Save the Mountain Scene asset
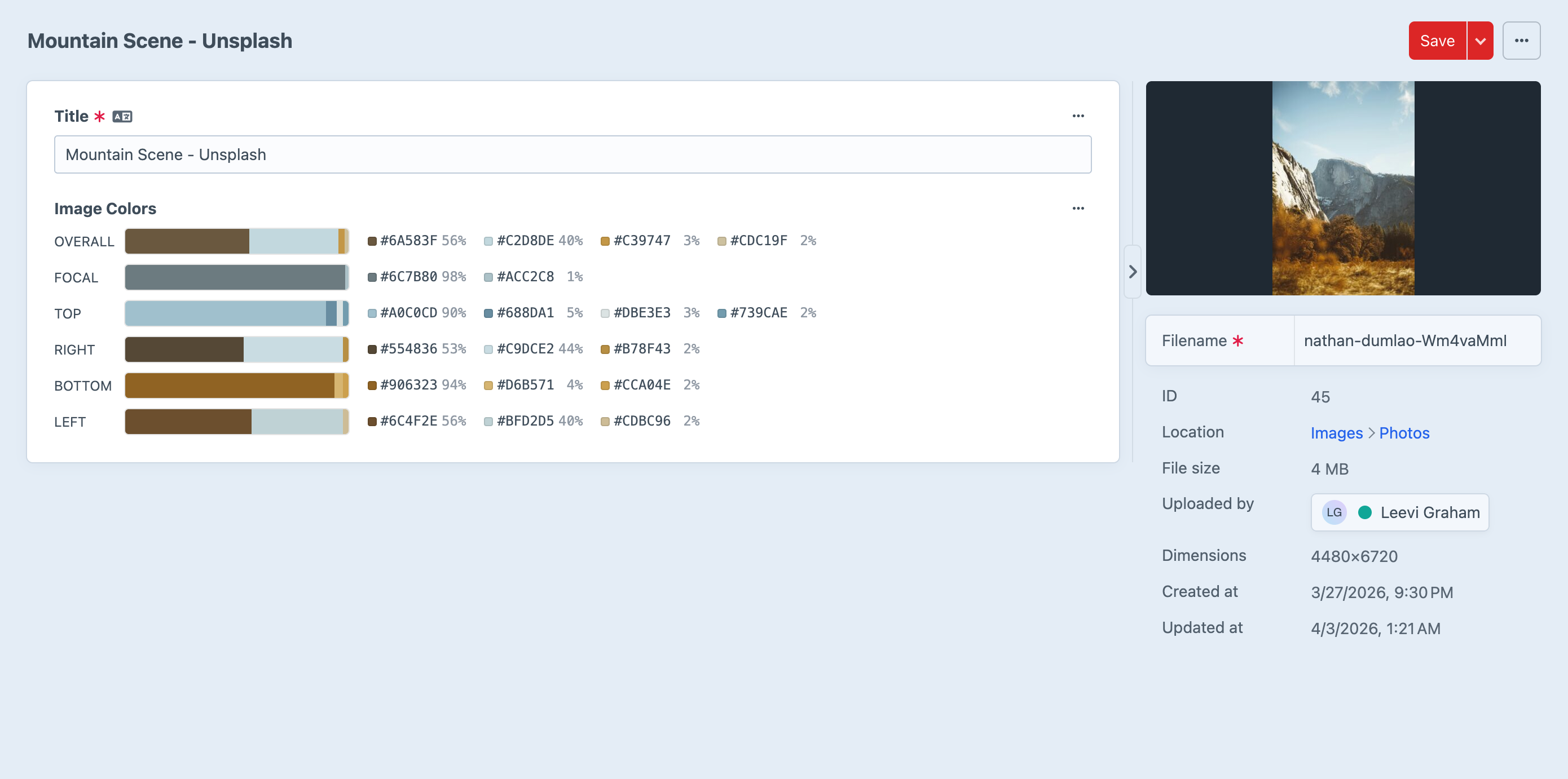The height and width of the screenshot is (779, 1568). pyautogui.click(x=1438, y=40)
